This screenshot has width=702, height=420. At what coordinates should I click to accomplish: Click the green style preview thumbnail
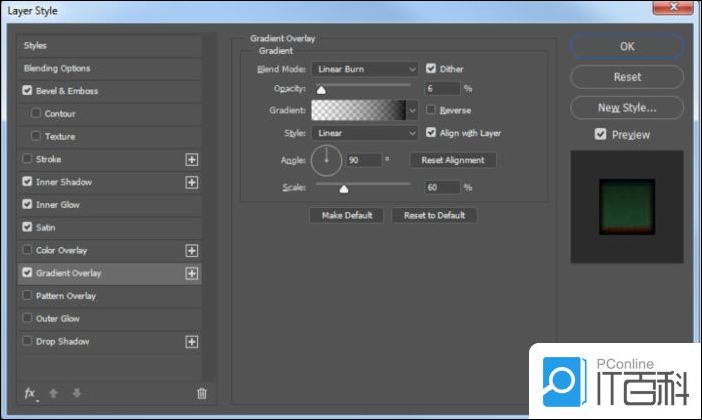627,207
